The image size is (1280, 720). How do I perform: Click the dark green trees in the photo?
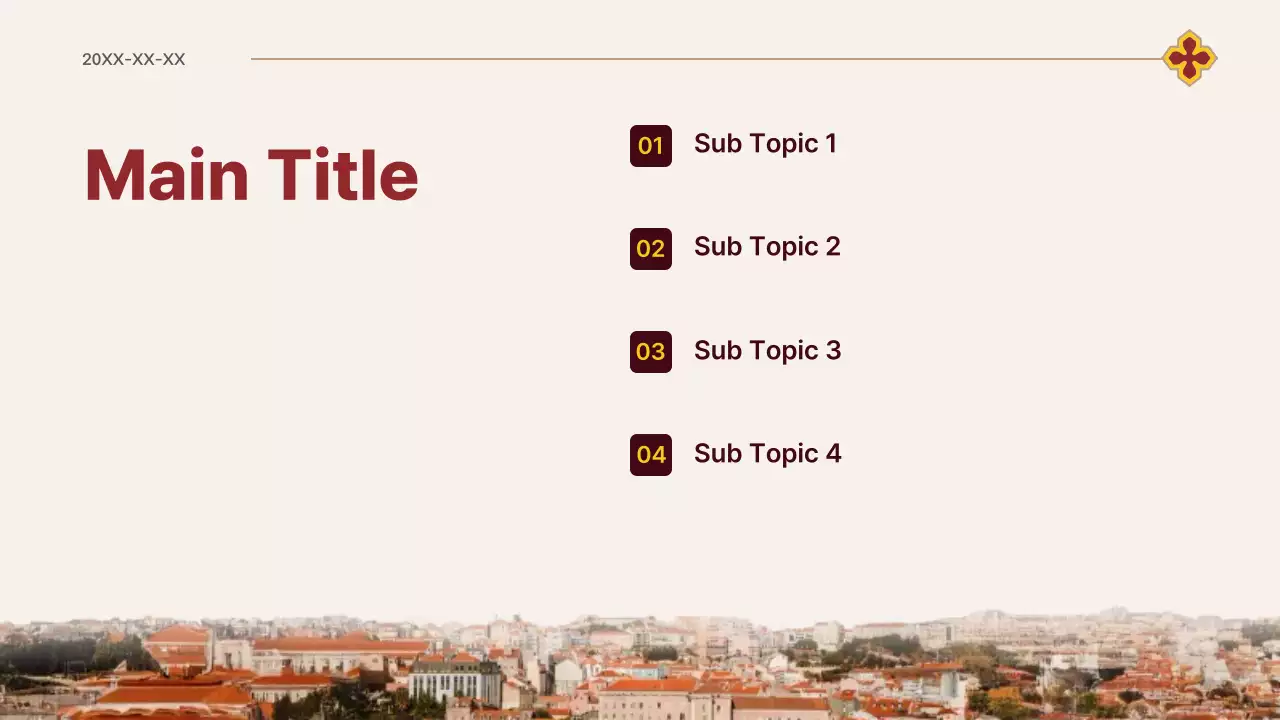click(60, 657)
